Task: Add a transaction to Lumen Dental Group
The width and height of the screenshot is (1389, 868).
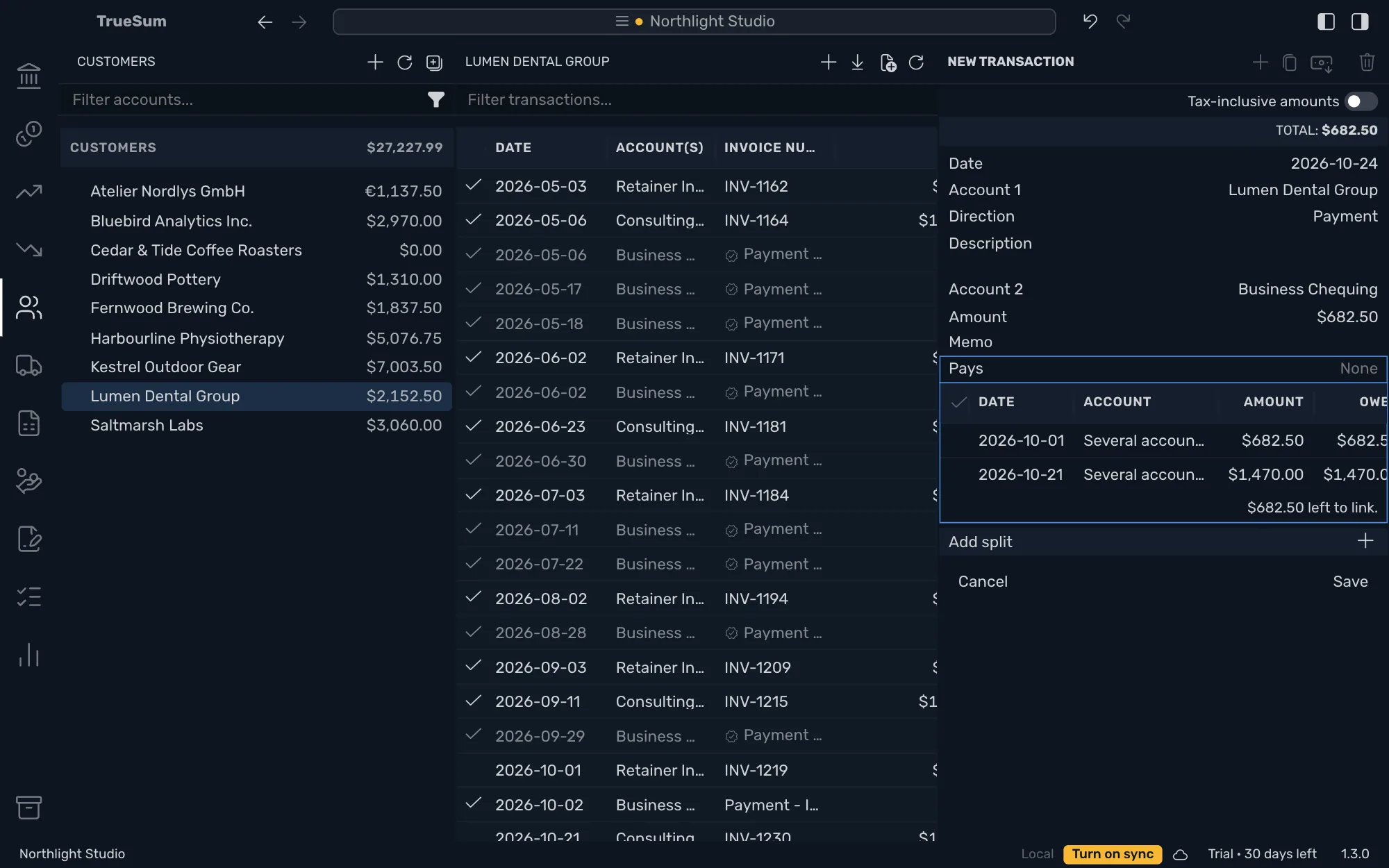Action: [x=828, y=62]
